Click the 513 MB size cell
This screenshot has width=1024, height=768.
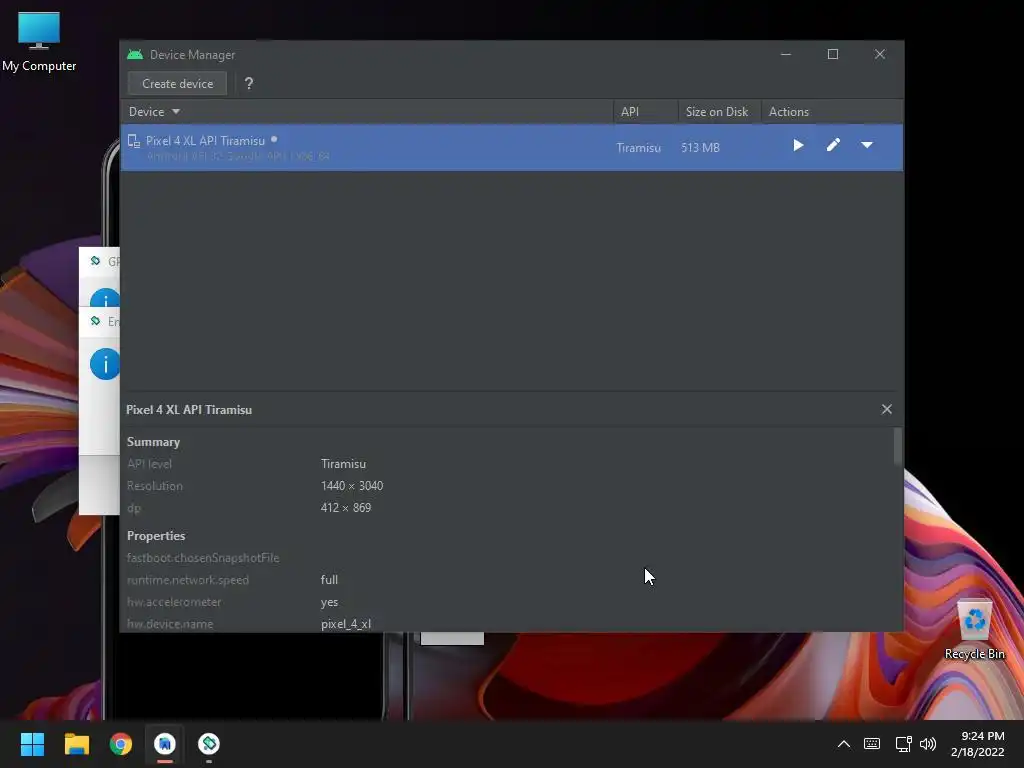click(700, 148)
